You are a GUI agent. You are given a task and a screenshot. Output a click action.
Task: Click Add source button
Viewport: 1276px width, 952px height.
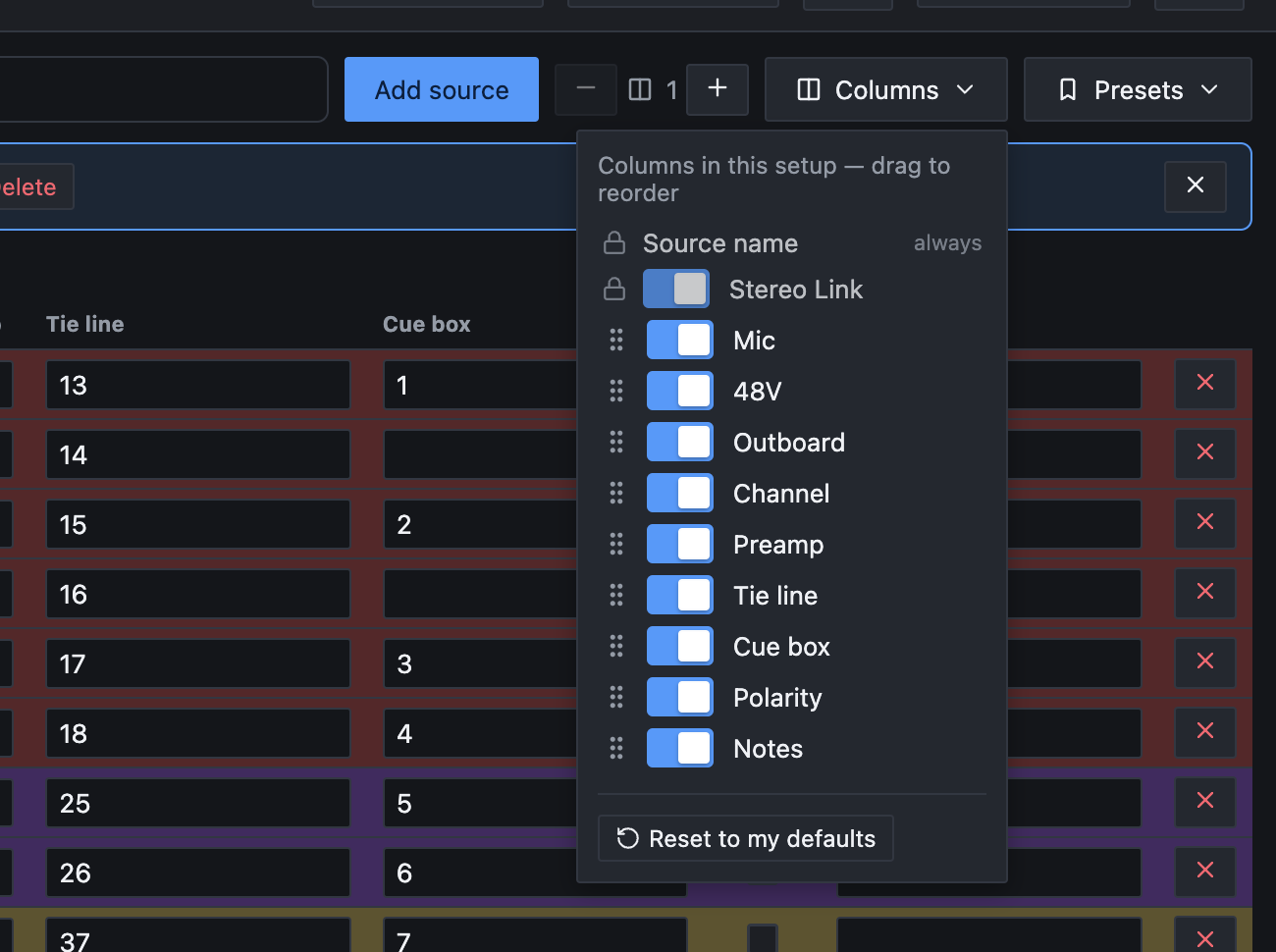tap(442, 89)
